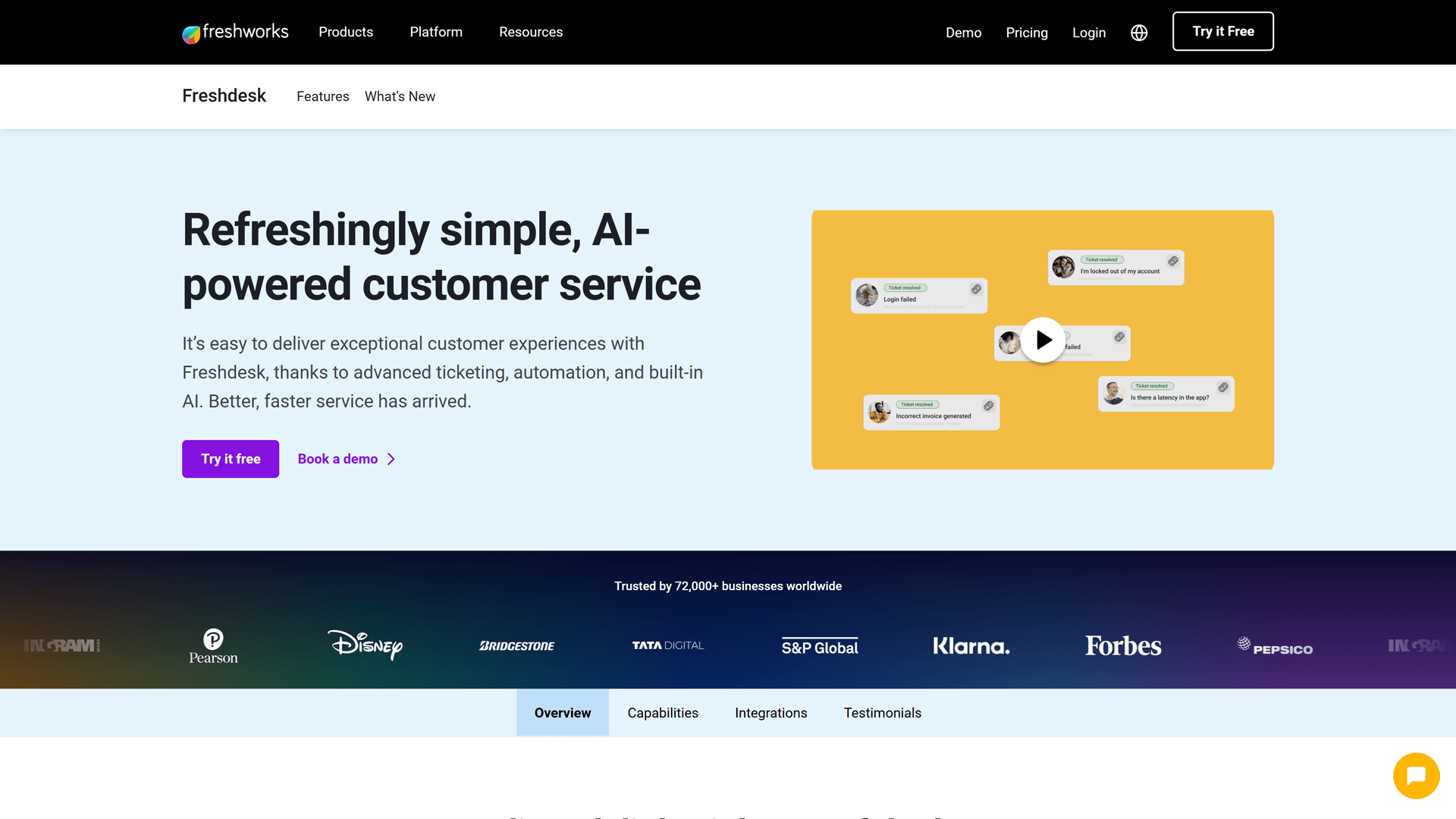Image resolution: width=1456 pixels, height=819 pixels.
Task: Click the Pearson logo
Action: pos(213,646)
